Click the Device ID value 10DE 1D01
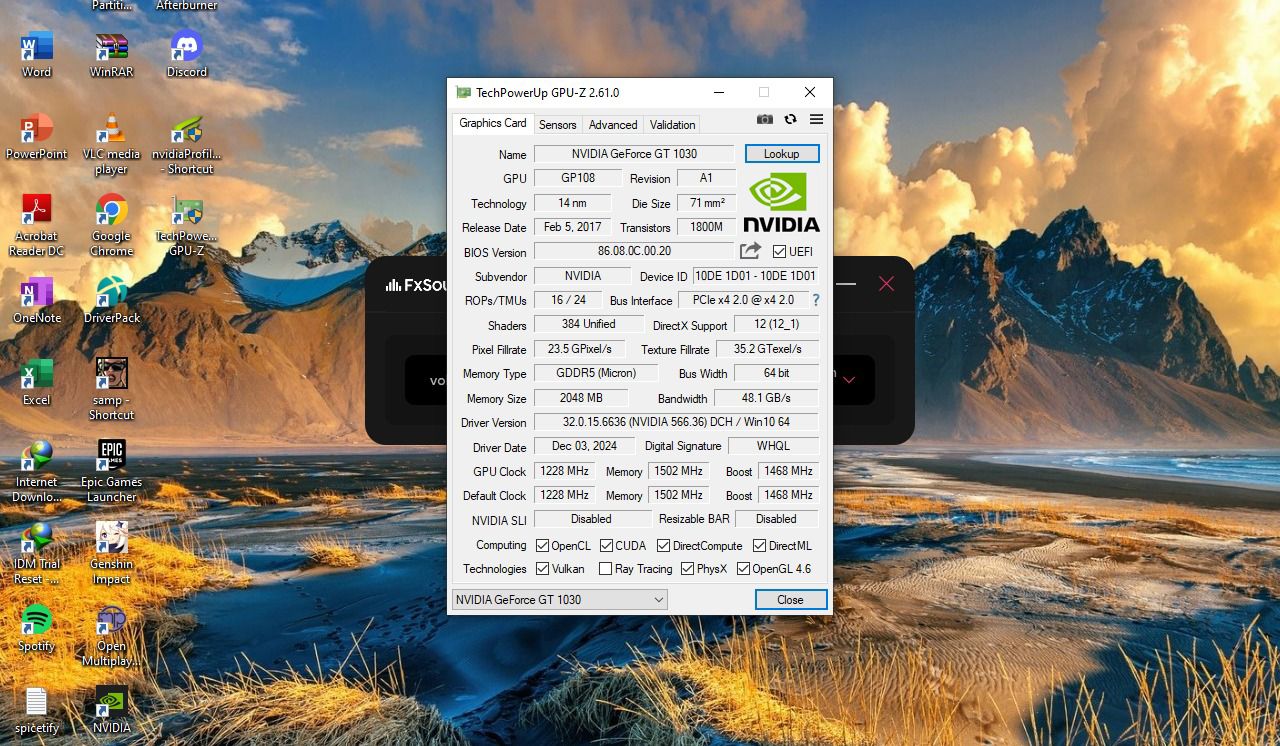The height and width of the screenshot is (746, 1280). (755, 276)
